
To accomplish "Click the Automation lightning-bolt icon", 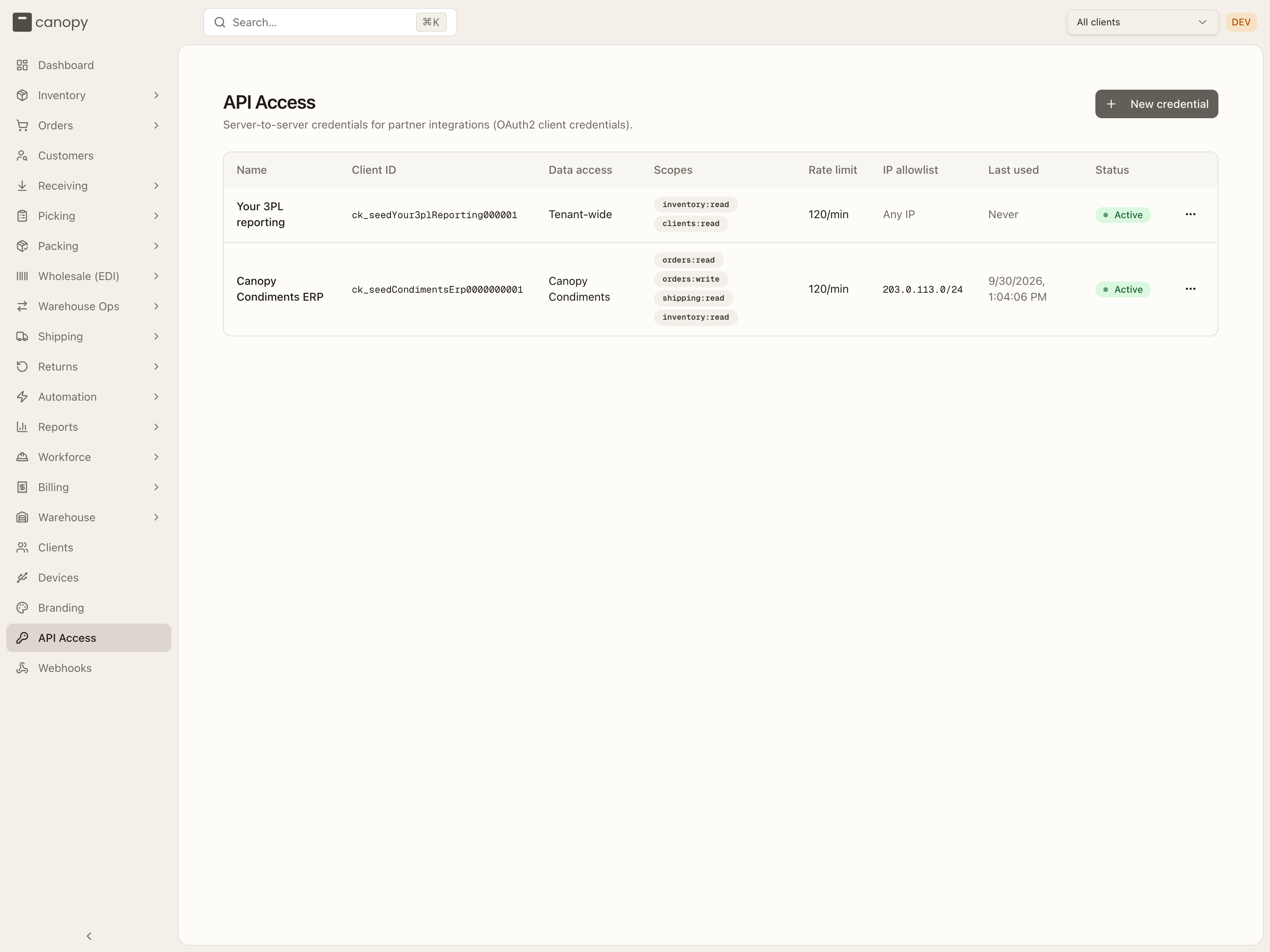I will click(x=22, y=397).
